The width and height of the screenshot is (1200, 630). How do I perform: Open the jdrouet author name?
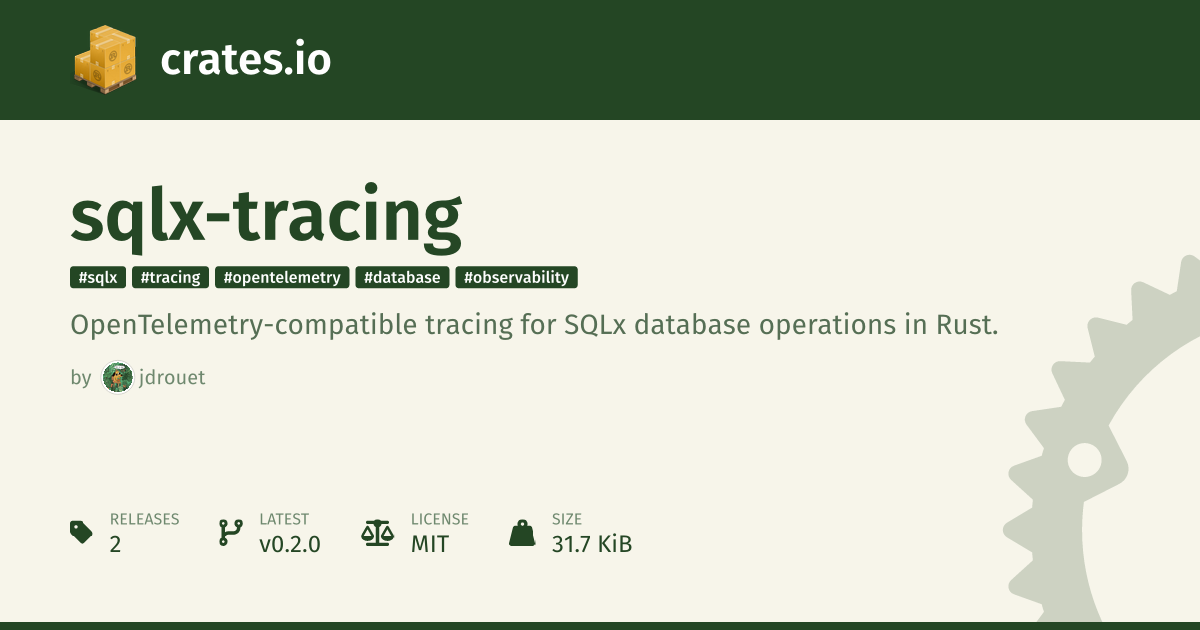coord(172,378)
